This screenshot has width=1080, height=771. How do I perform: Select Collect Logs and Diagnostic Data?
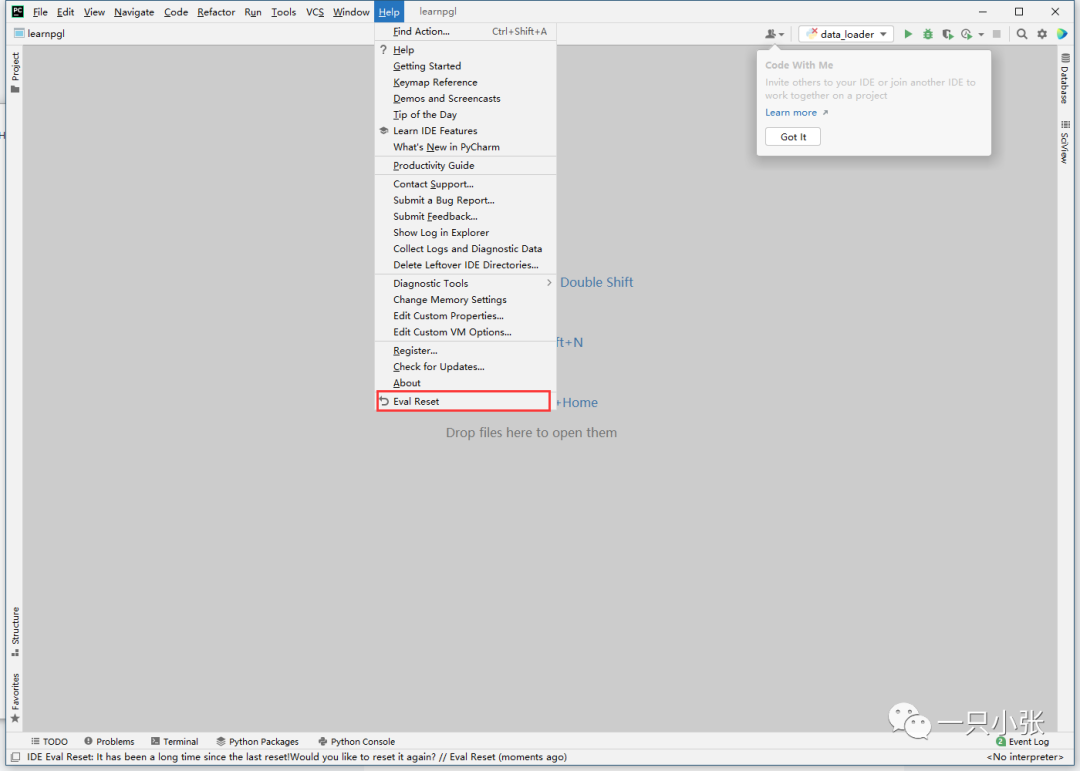[466, 249]
